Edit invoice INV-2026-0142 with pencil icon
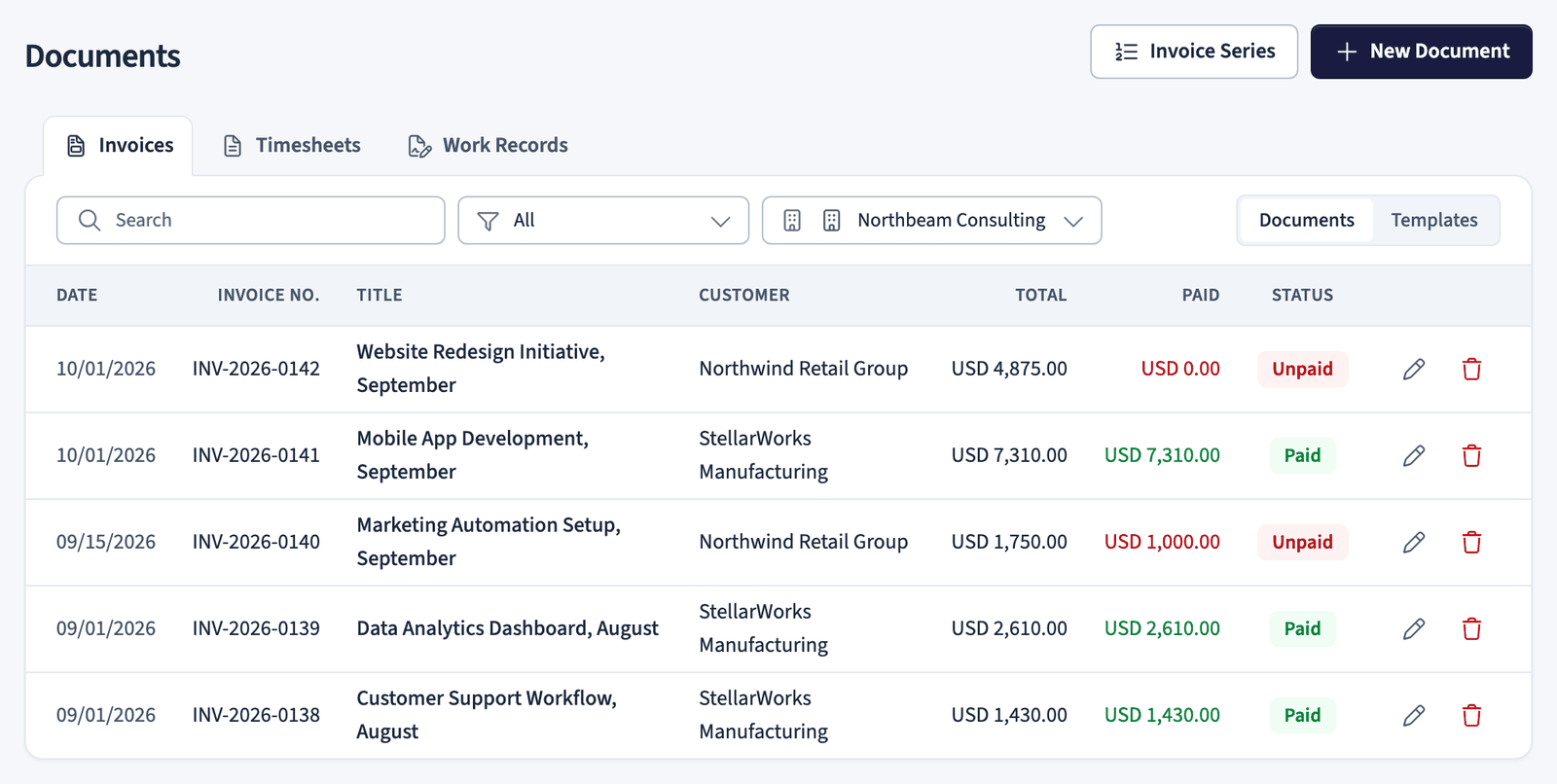Viewport: 1557px width, 784px height. [x=1414, y=369]
